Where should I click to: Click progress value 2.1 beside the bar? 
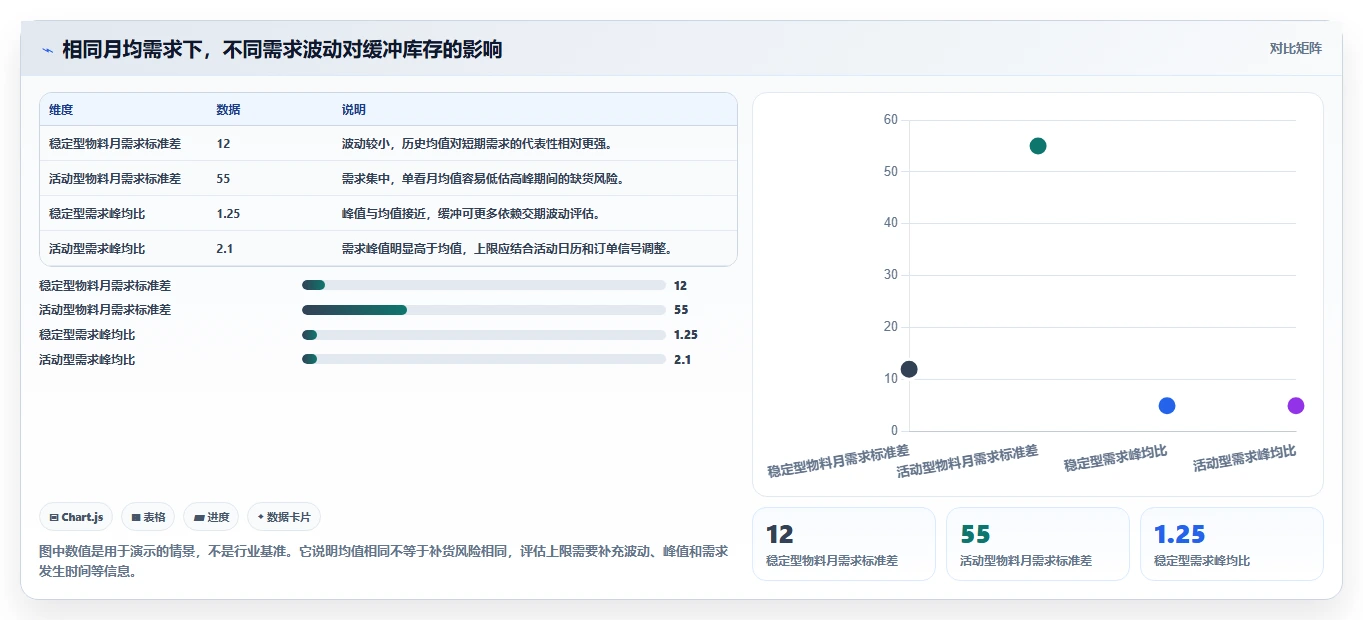click(682, 359)
